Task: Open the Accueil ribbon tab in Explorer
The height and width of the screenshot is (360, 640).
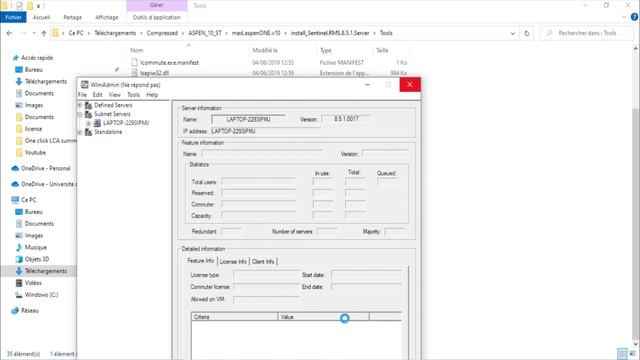Action: [x=41, y=17]
